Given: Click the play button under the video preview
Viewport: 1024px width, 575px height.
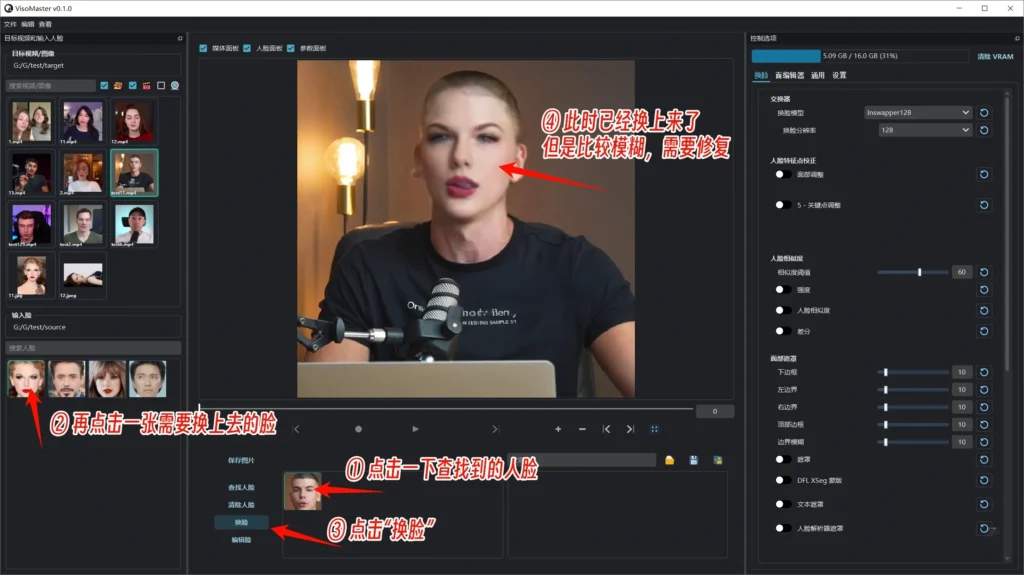Looking at the screenshot, I should tap(415, 429).
